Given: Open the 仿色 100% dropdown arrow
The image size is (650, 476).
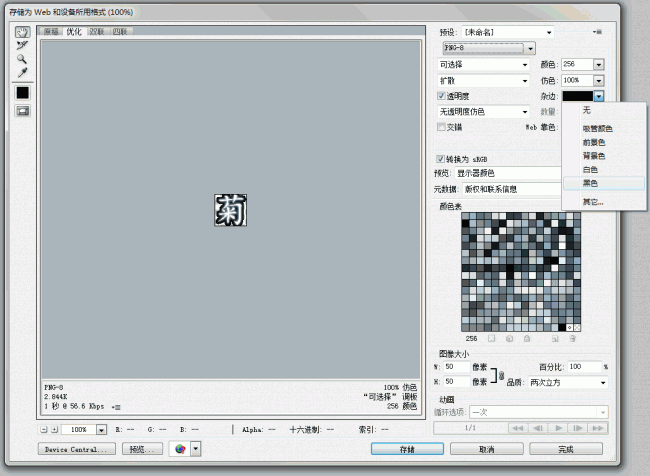Looking at the screenshot, I should click(599, 80).
